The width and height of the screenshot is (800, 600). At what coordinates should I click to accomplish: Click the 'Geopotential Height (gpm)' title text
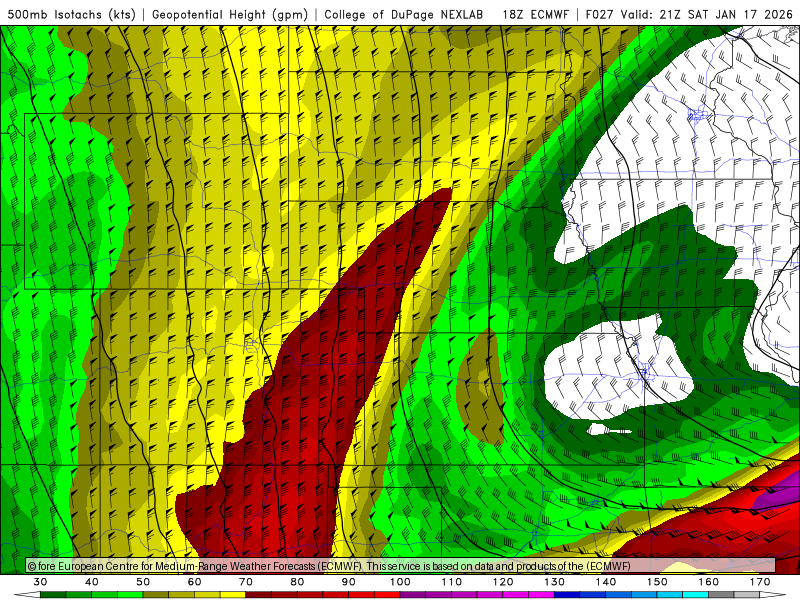(230, 15)
